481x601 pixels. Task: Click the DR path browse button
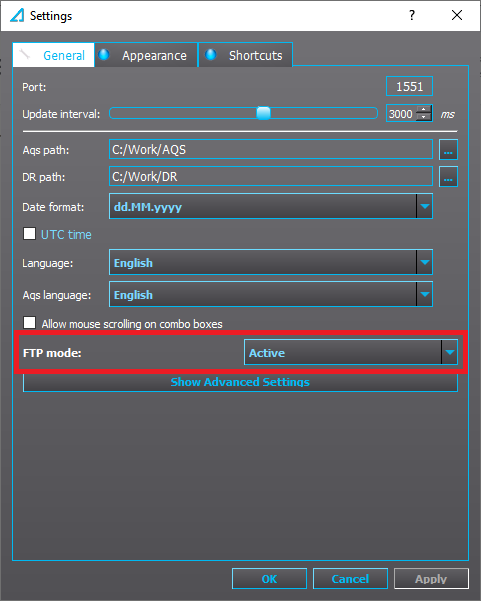click(x=448, y=177)
